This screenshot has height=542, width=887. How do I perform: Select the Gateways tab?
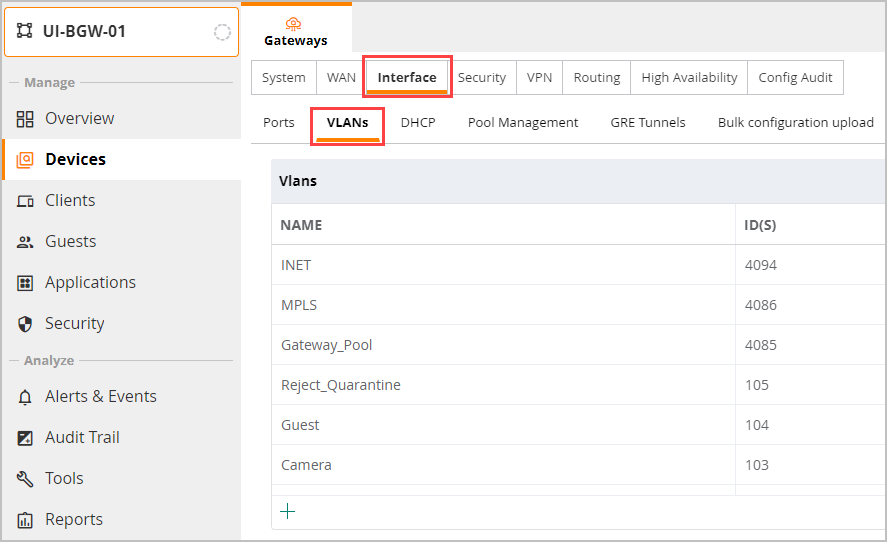pyautogui.click(x=296, y=28)
